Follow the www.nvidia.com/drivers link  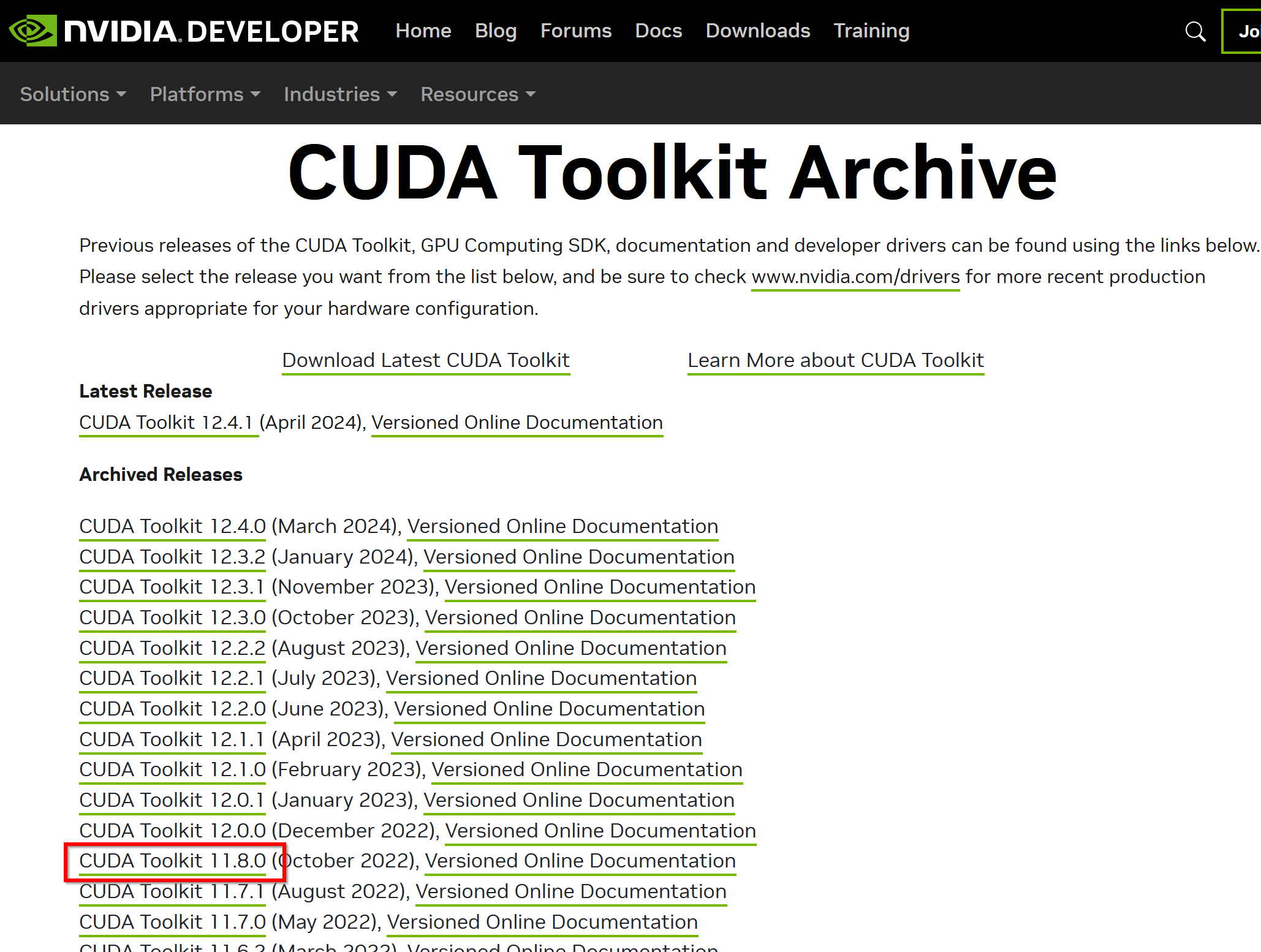click(x=855, y=277)
